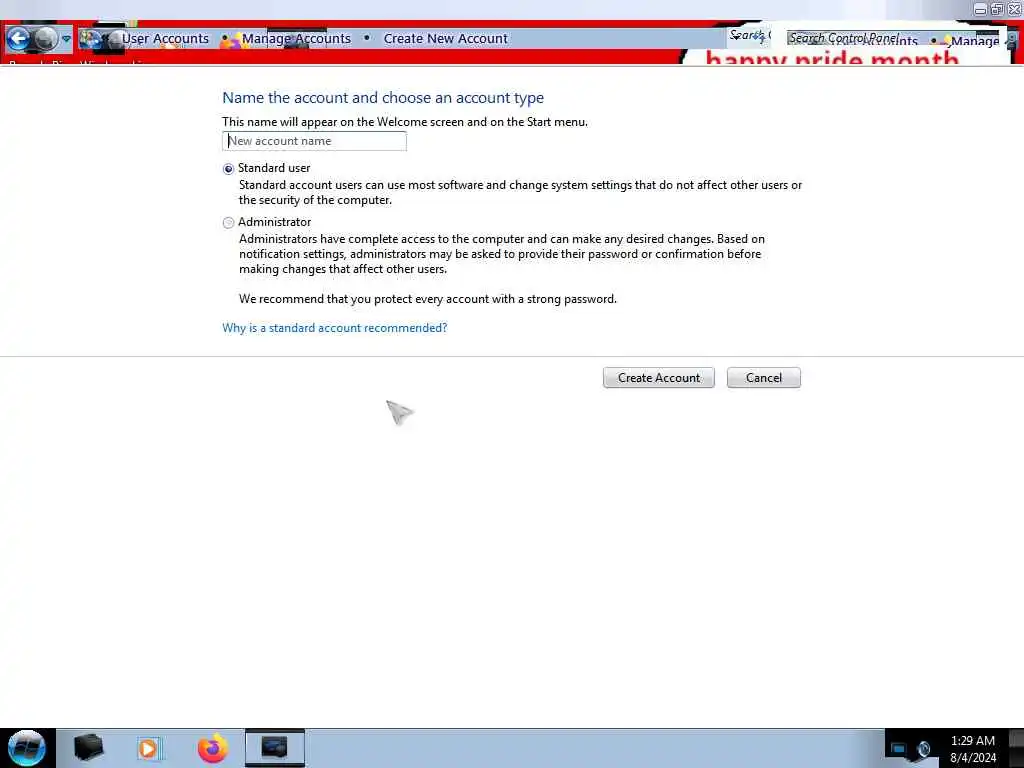Image resolution: width=1024 pixels, height=768 pixels.
Task: Open the recent pages dropdown arrow
Action: pos(66,39)
